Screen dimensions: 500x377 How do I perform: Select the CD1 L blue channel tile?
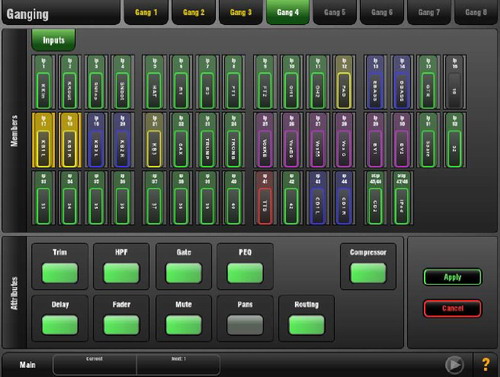pos(317,198)
